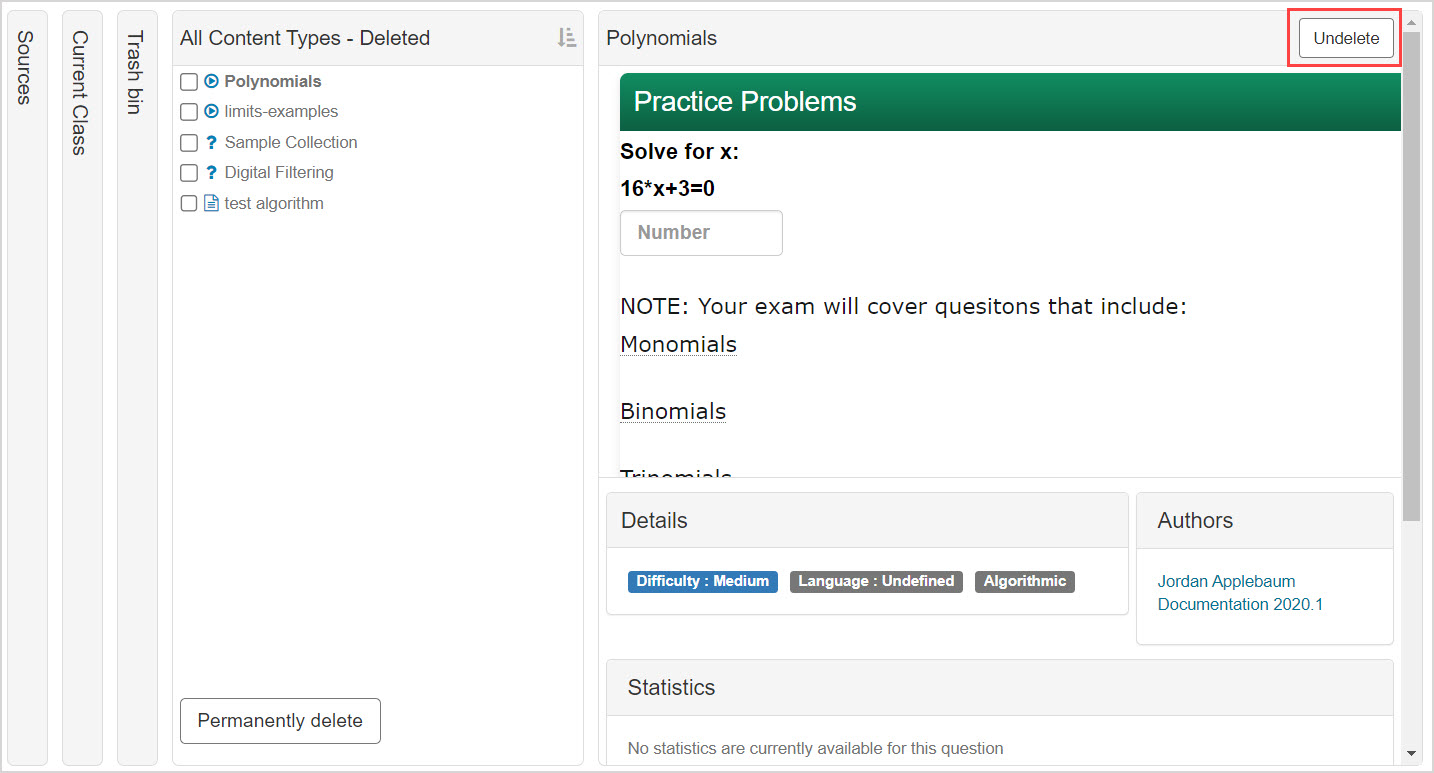Check the checkbox next to Polynomials

click(x=188, y=81)
